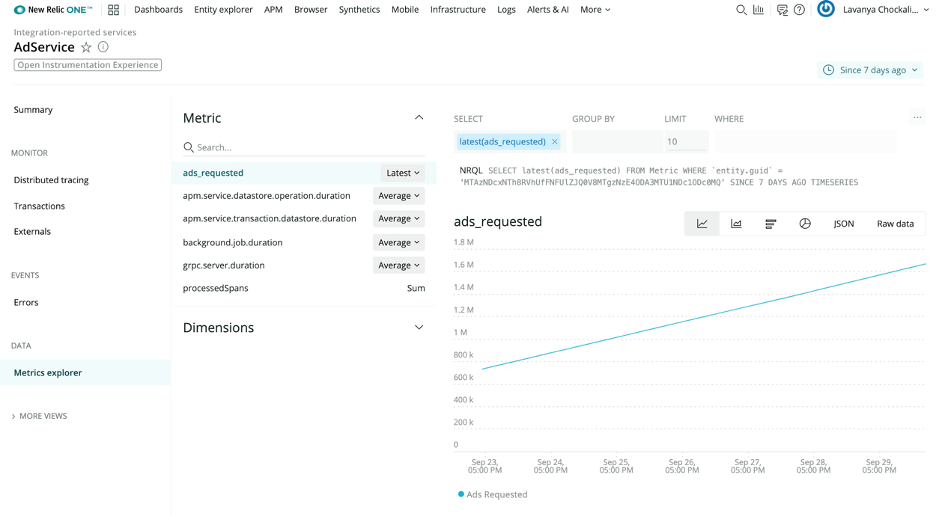The image size is (936, 516).
Task: Open the apps grid icon
Action: tap(113, 10)
